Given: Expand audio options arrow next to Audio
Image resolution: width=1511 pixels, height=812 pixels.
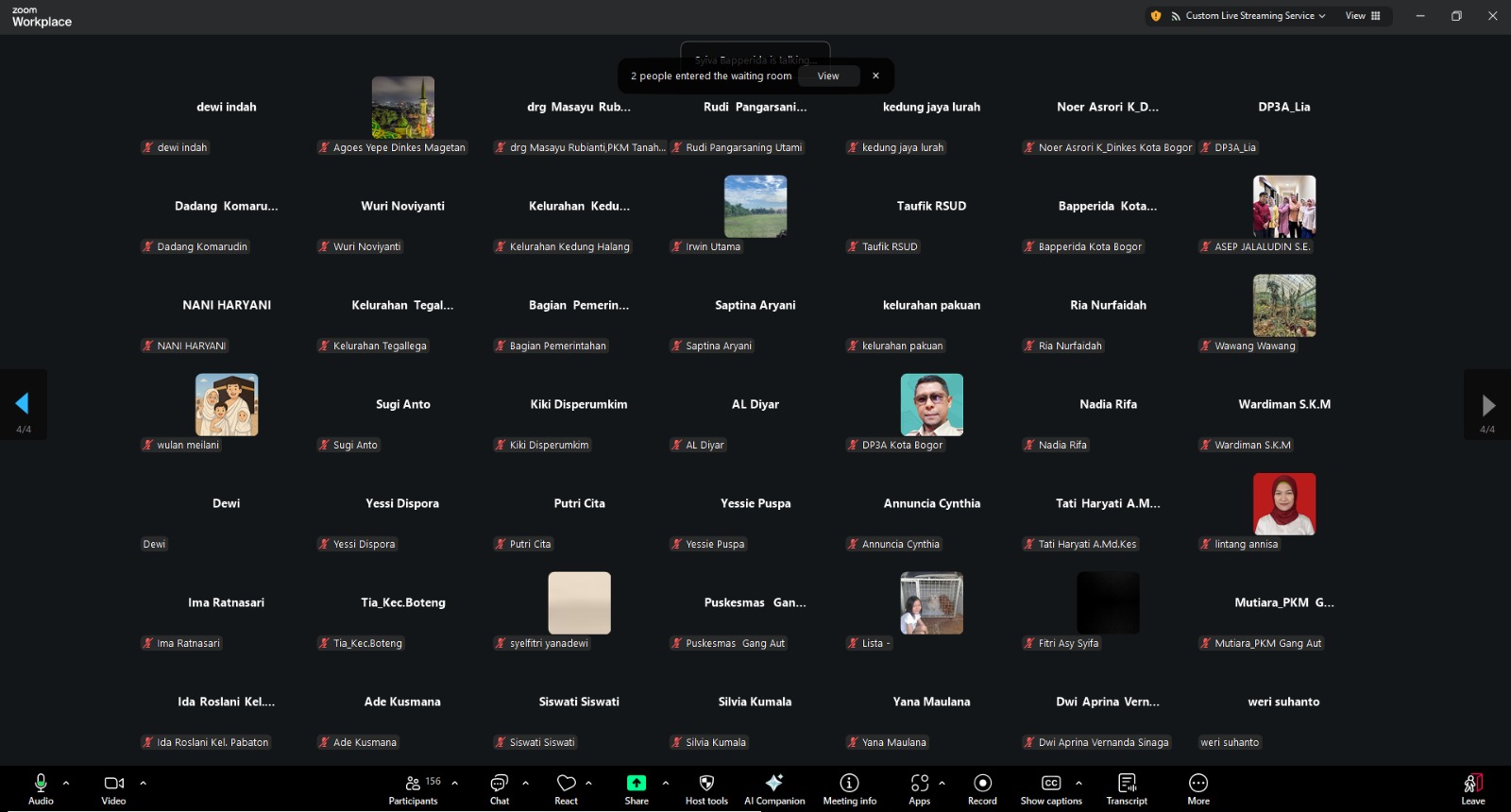Looking at the screenshot, I should [x=66, y=783].
